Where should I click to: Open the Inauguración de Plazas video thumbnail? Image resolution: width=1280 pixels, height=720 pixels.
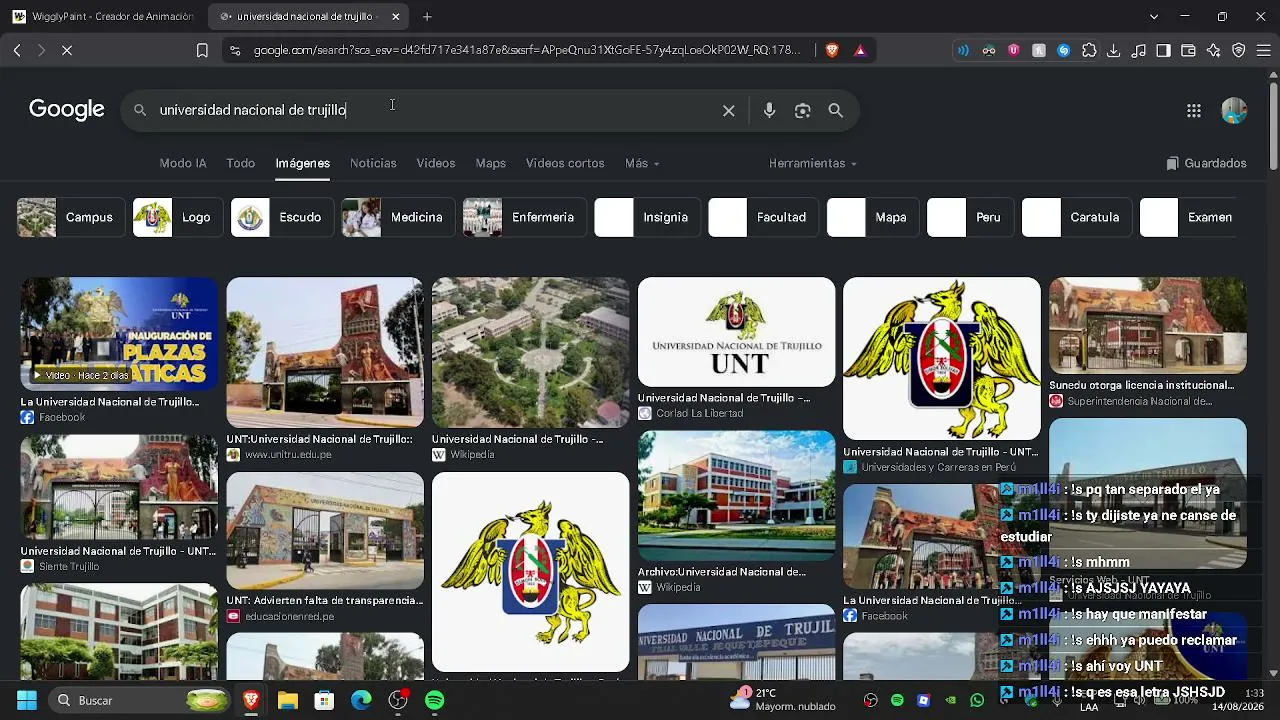click(x=119, y=333)
